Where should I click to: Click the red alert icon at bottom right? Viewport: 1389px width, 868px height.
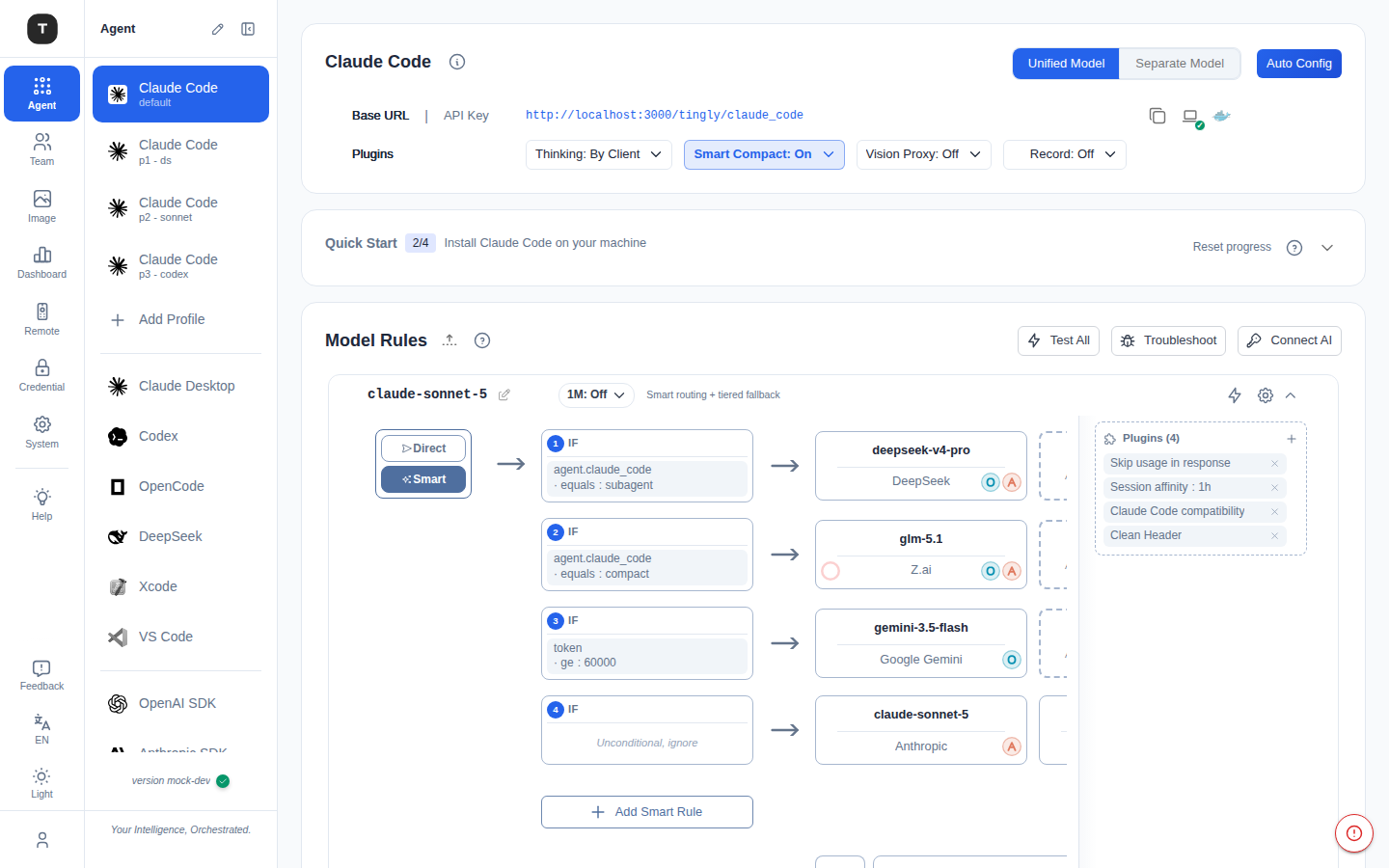[x=1354, y=833]
